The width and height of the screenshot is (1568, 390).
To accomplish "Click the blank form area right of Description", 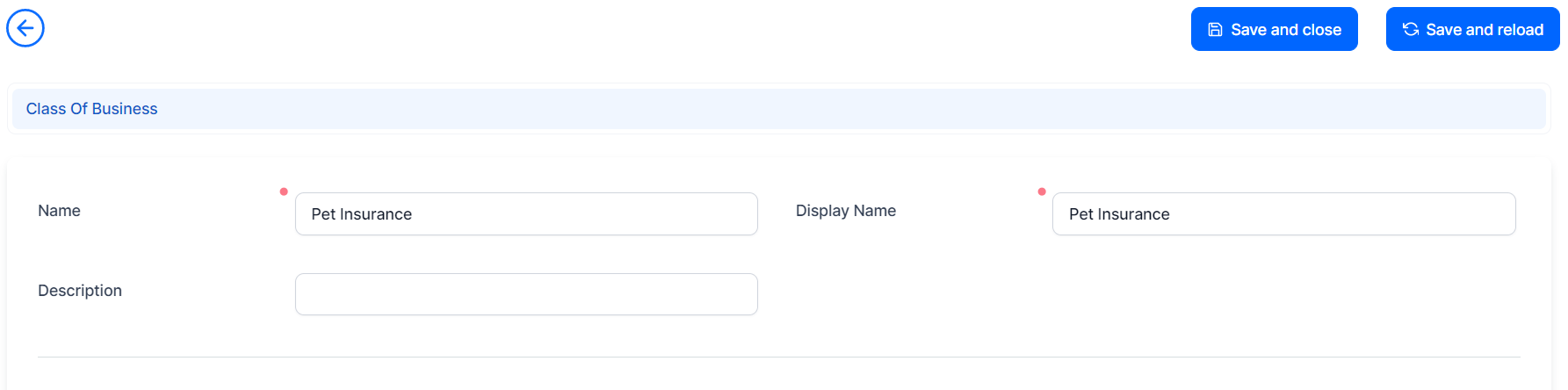I will (x=1142, y=294).
